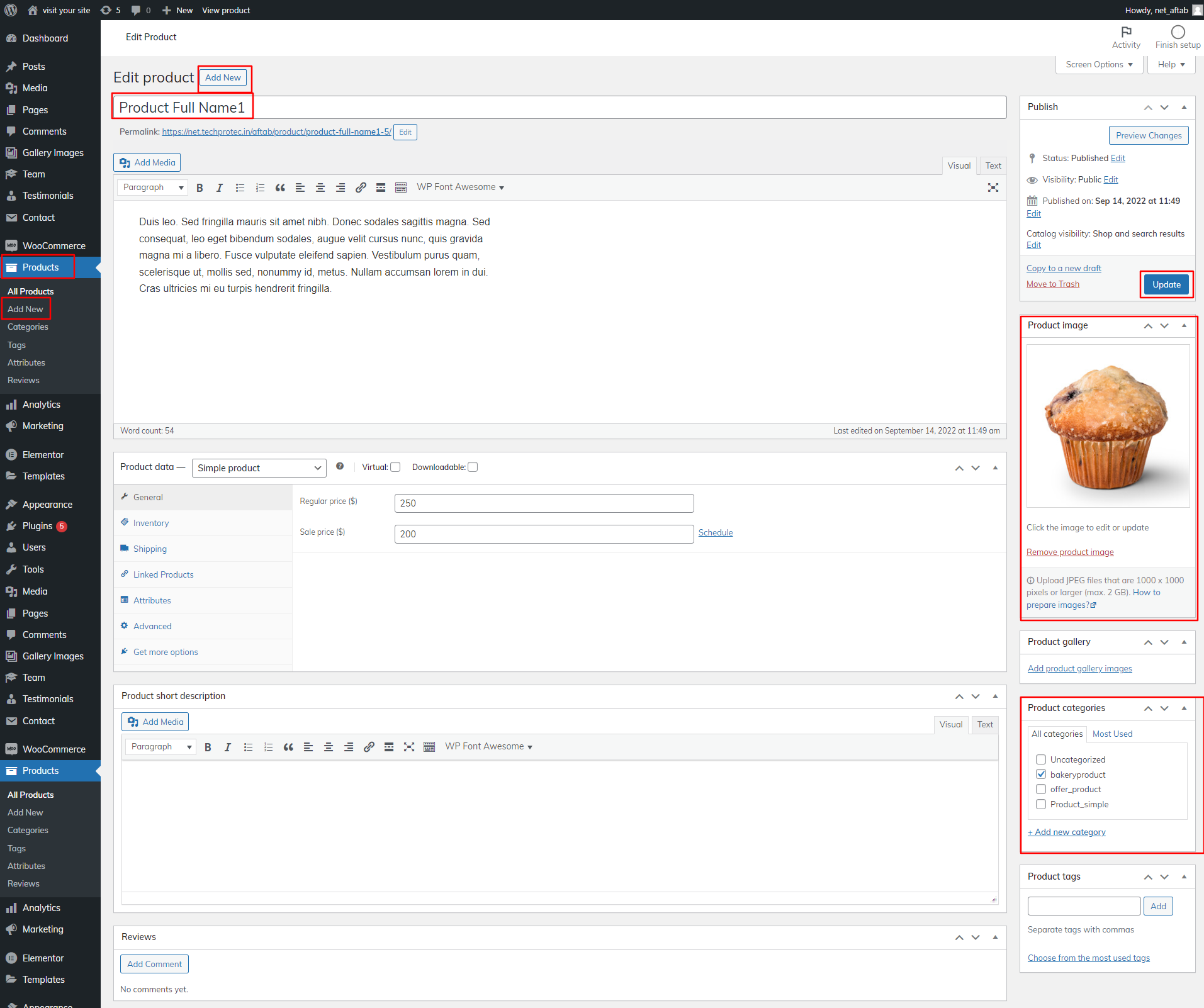1204x1008 pixels.
Task: Tick the Downloadable checkbox
Action: [473, 467]
